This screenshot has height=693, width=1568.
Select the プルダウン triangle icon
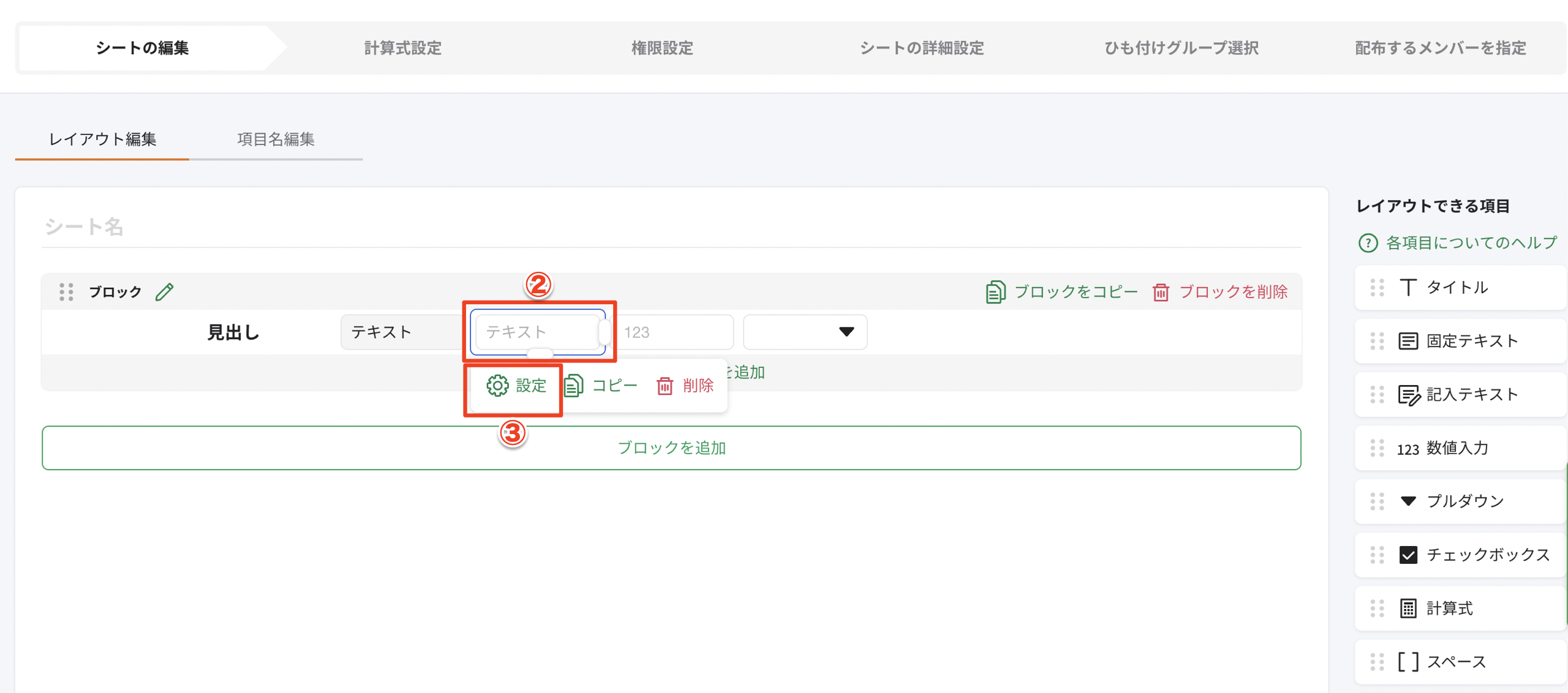[1408, 501]
